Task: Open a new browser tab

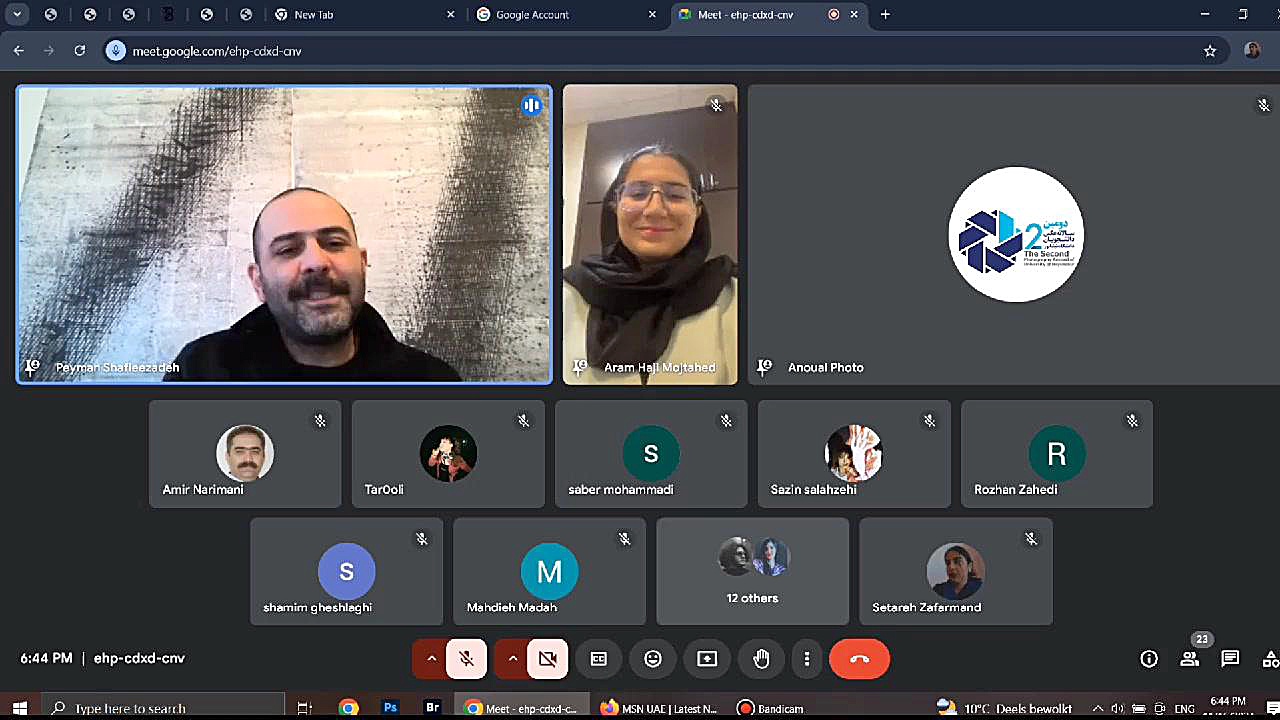Action: [885, 15]
